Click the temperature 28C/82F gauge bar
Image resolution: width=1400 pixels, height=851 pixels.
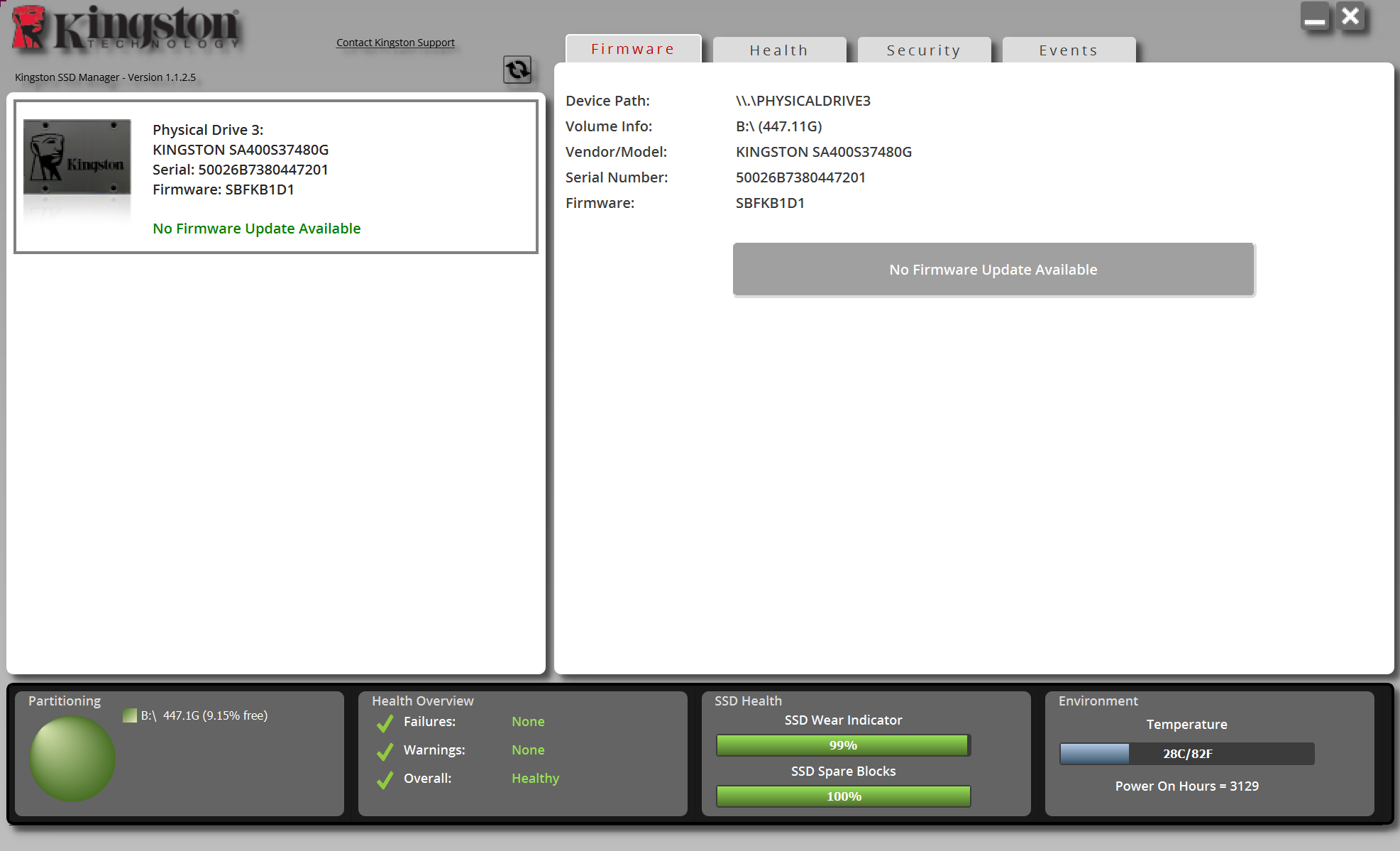(1186, 754)
